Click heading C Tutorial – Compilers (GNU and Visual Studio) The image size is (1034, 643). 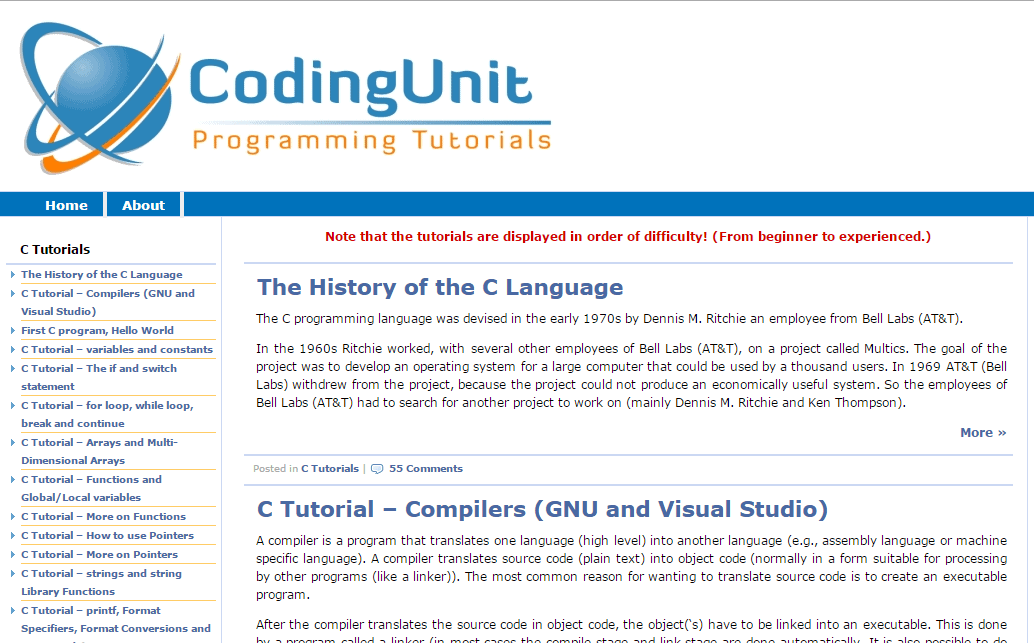pyautogui.click(x=542, y=509)
